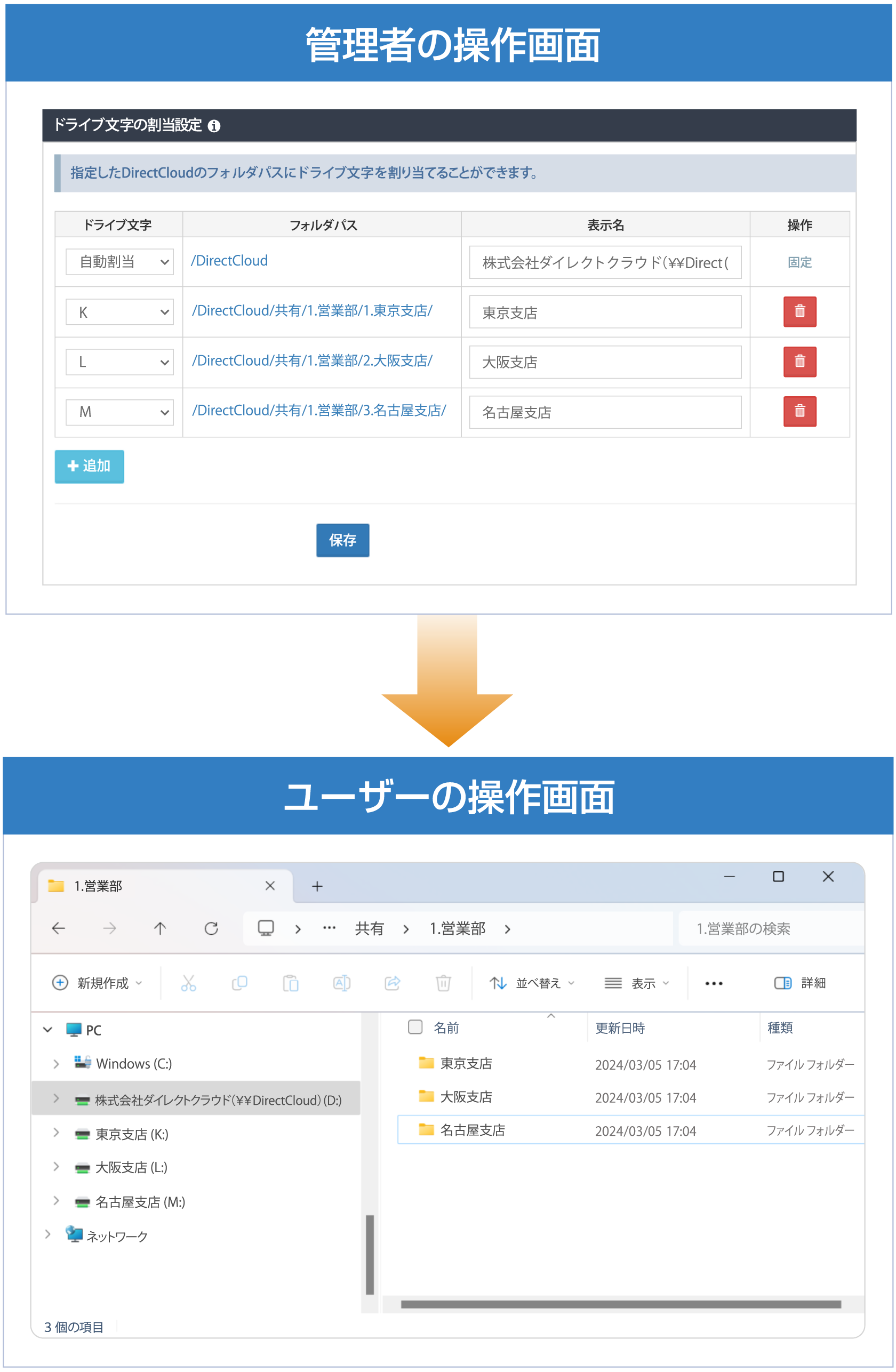The image size is (896, 1372).
Task: Delete the 大阪支店 drive mapping row
Action: point(799,362)
